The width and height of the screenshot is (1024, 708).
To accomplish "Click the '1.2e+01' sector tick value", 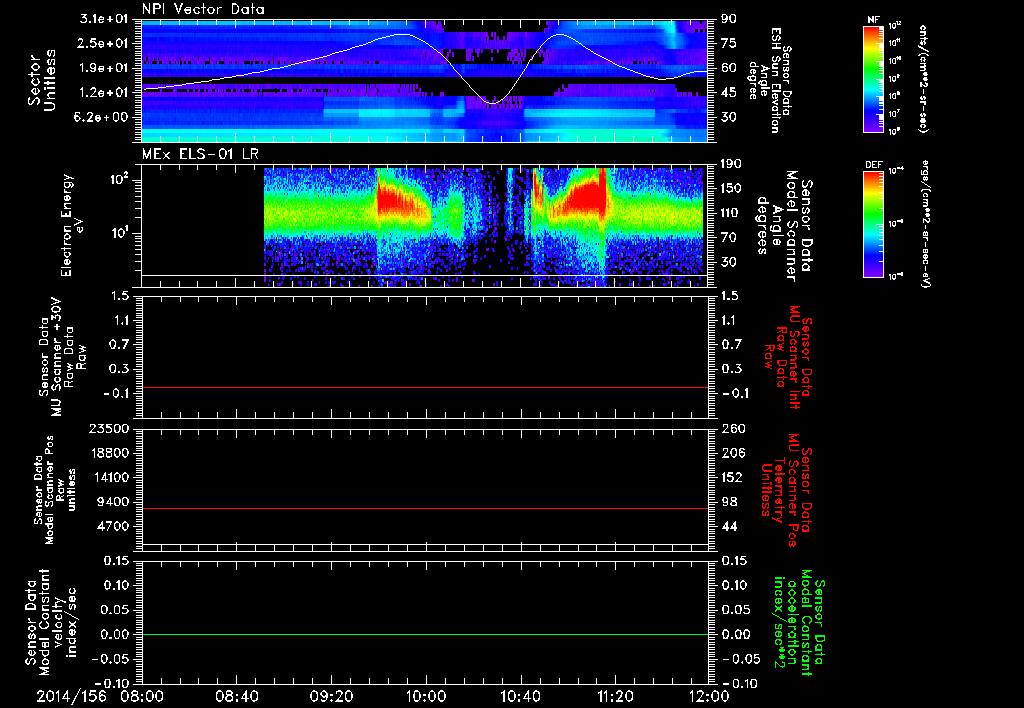I will (x=104, y=93).
